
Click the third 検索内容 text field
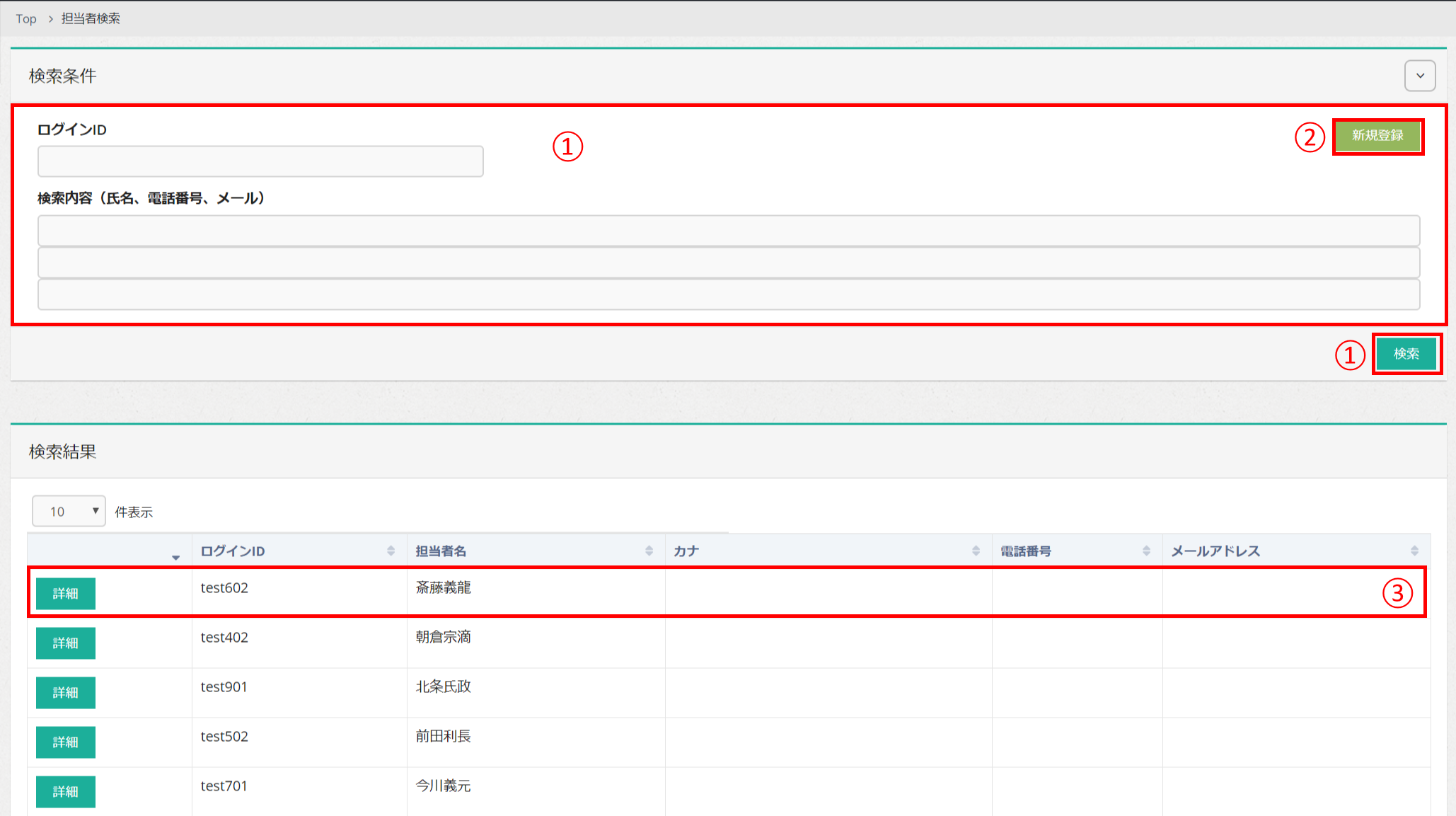pos(728,294)
